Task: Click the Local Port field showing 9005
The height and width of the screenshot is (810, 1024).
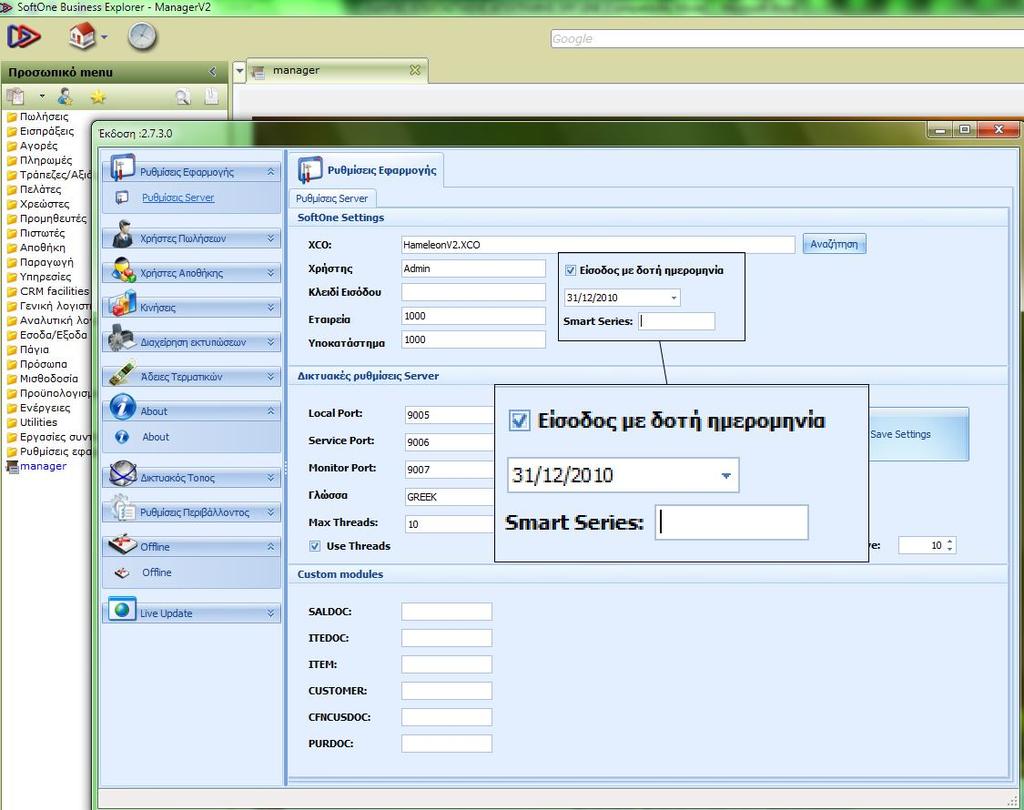Action: (450, 415)
